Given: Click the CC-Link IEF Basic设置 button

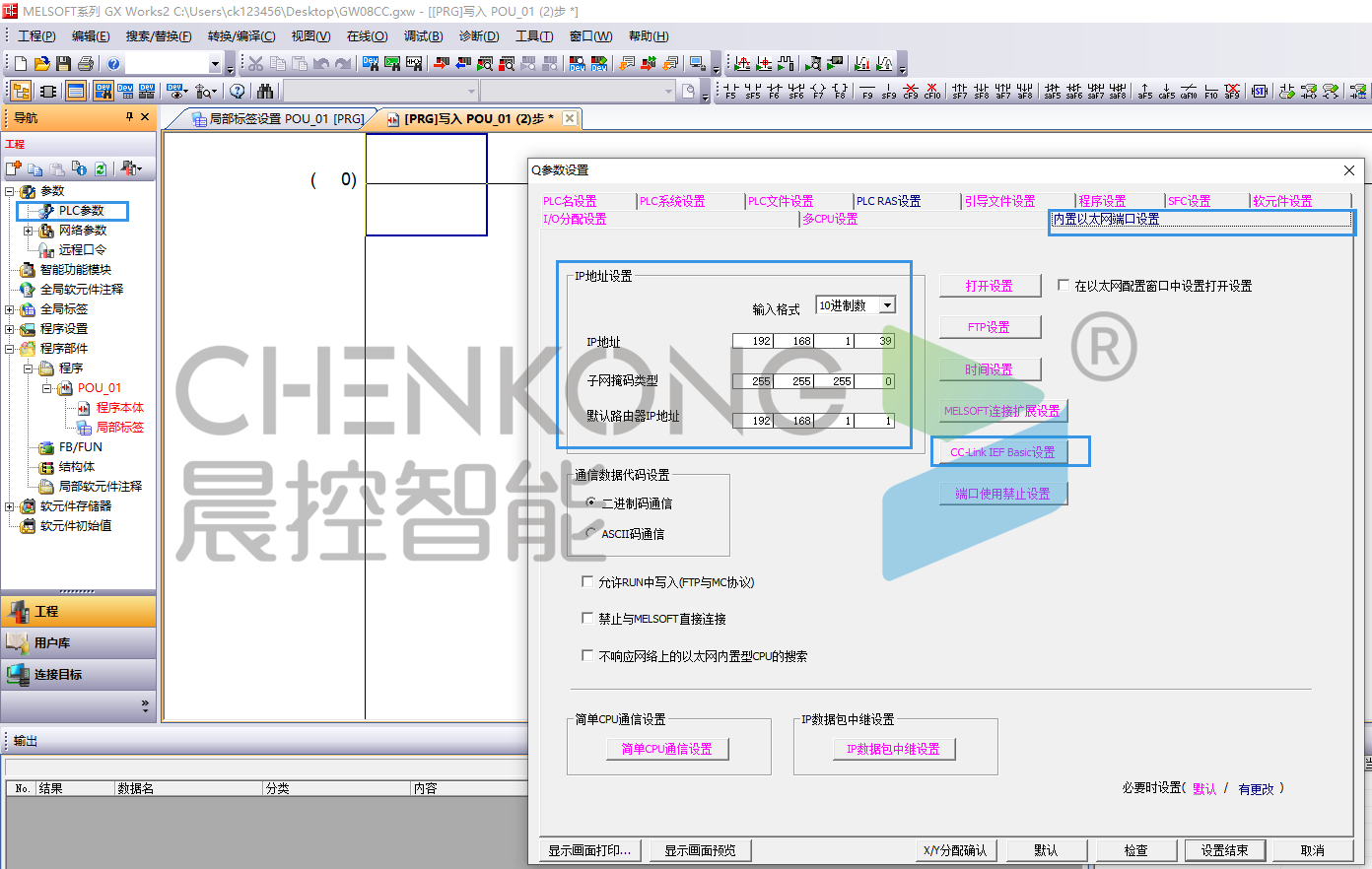Looking at the screenshot, I should (1002, 452).
